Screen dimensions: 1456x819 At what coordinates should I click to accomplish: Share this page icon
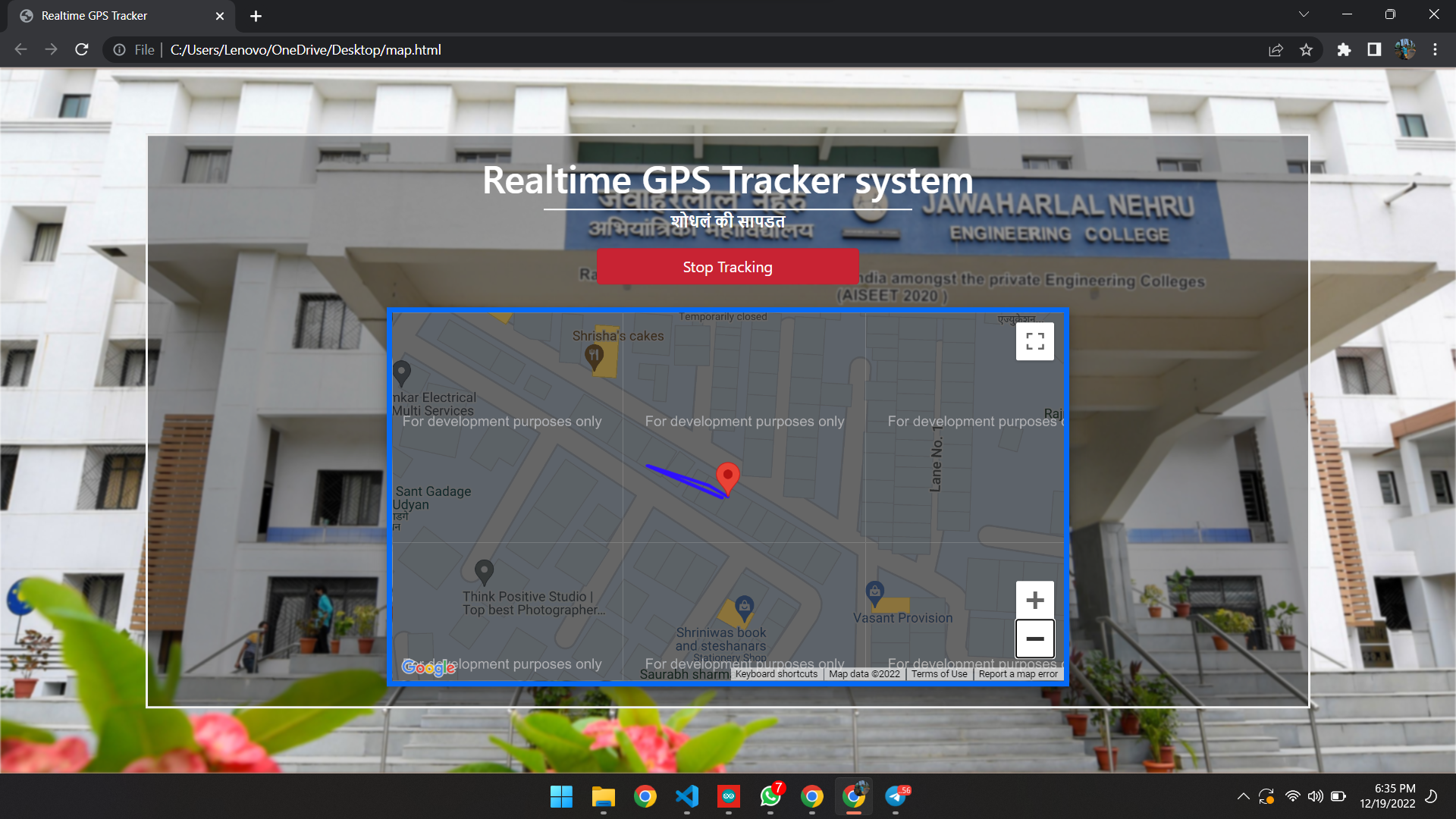[x=1276, y=49]
